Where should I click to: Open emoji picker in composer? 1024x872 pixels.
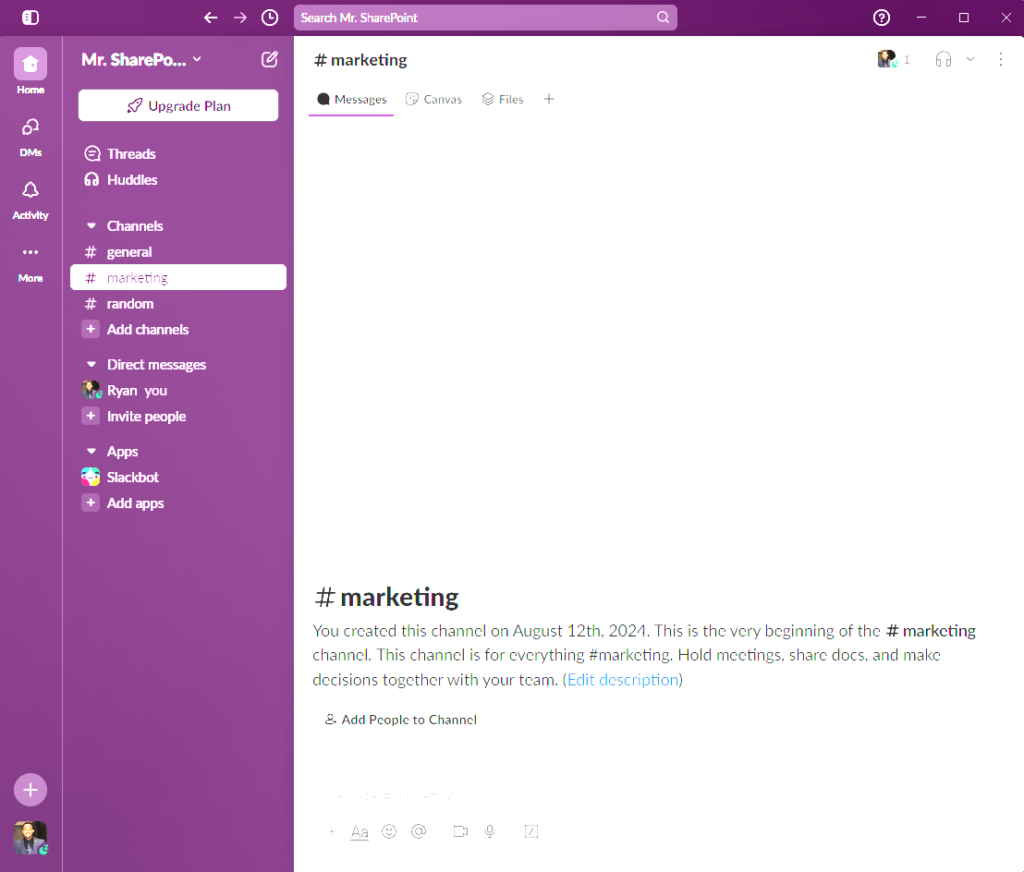pyautogui.click(x=389, y=832)
